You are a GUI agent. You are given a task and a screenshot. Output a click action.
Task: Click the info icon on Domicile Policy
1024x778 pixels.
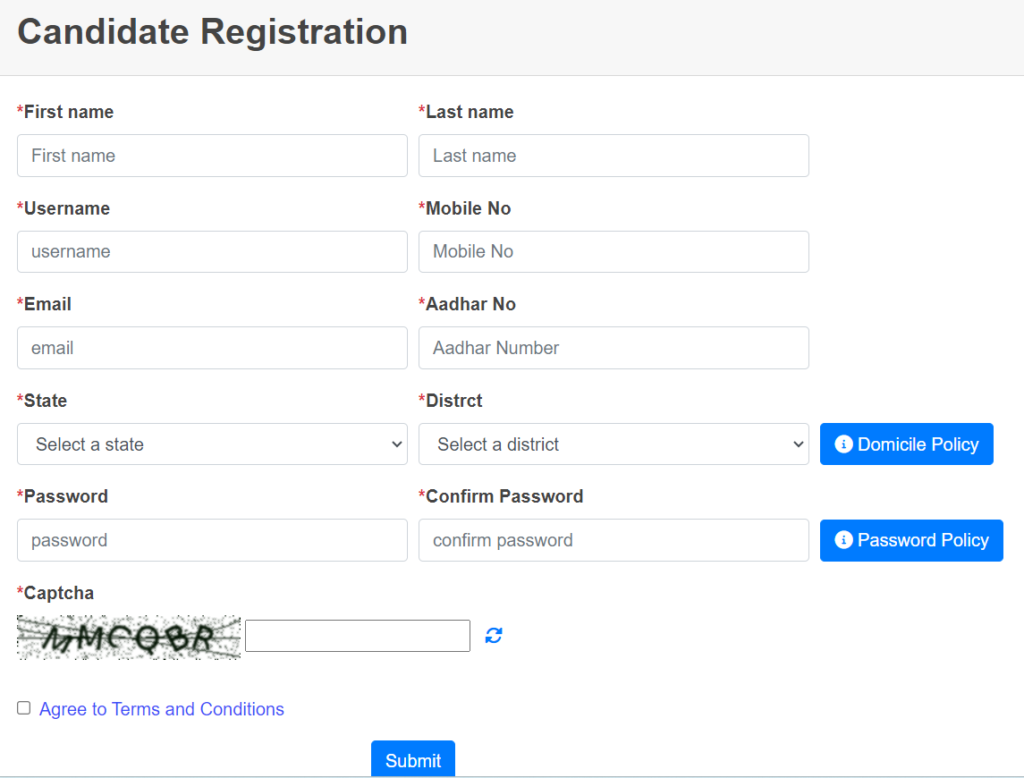coord(843,444)
